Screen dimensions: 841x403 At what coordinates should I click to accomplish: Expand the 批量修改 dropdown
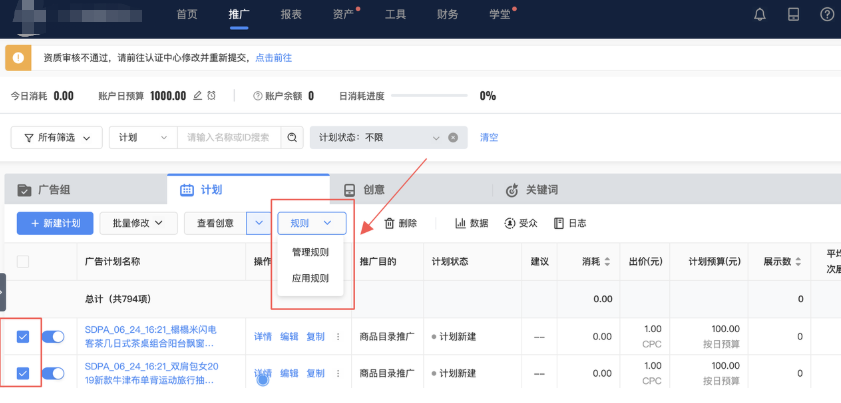click(138, 223)
